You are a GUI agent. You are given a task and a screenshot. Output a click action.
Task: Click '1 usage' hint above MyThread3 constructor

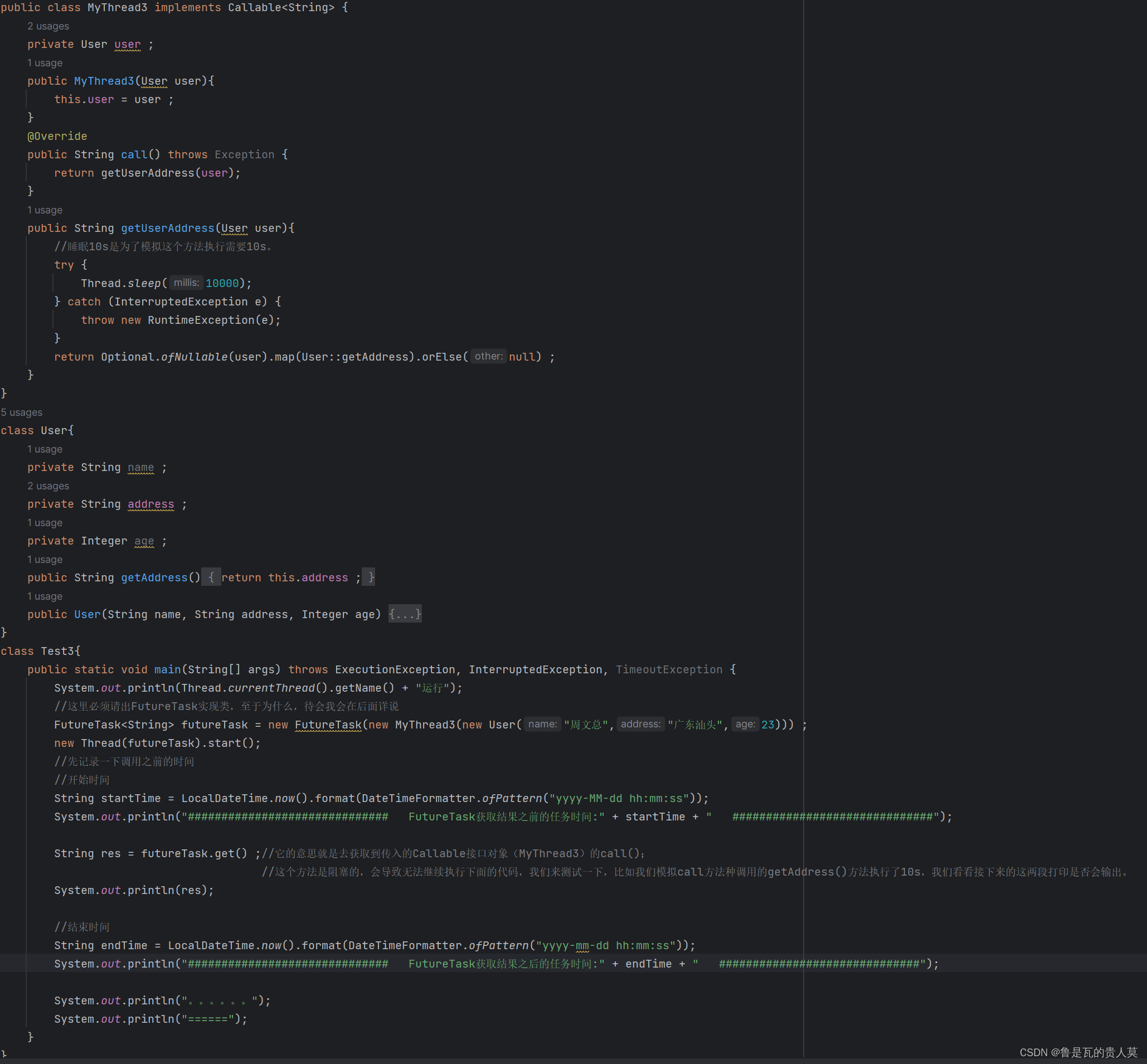(x=45, y=63)
